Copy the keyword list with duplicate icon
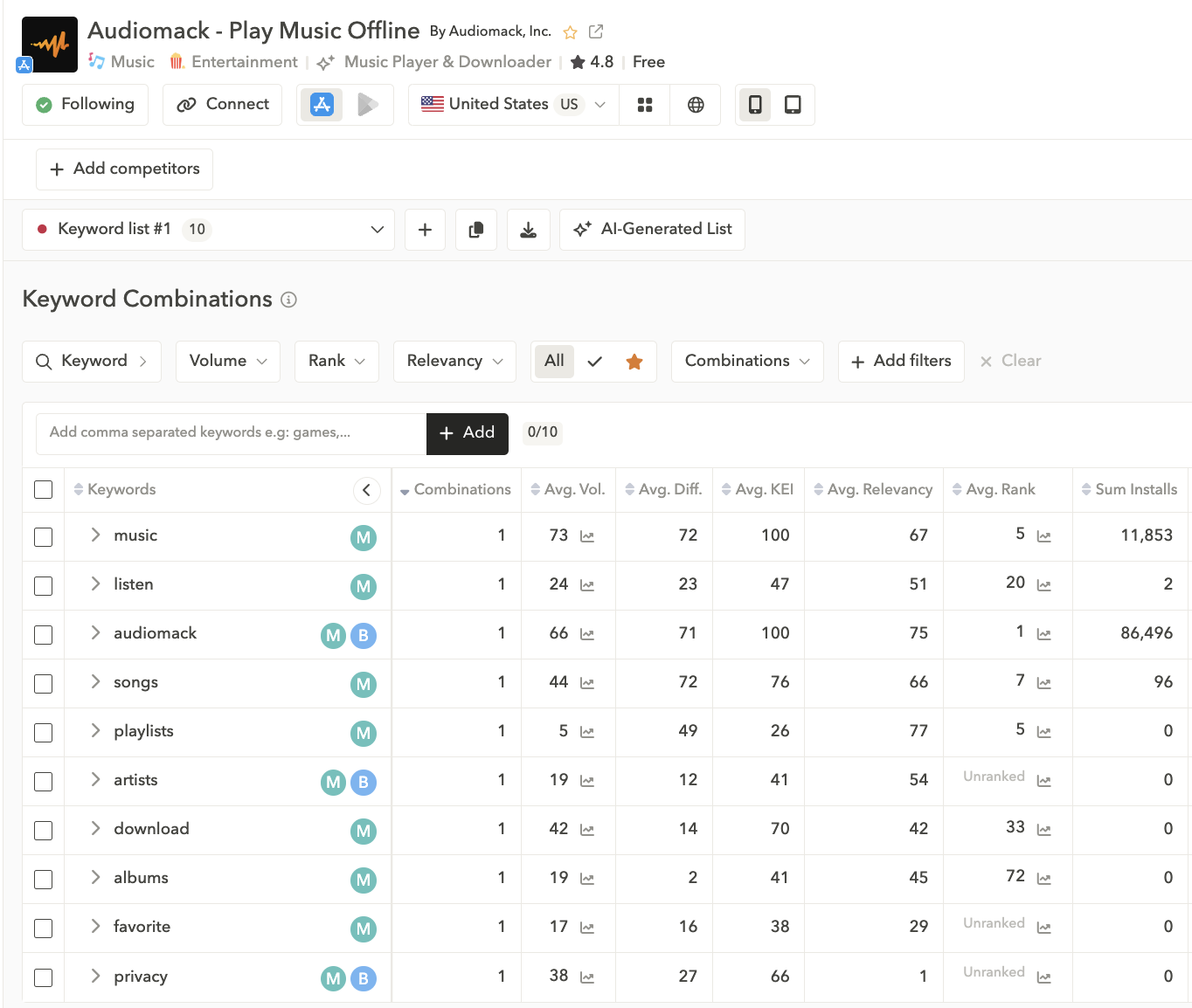Image resolution: width=1192 pixels, height=1008 pixels. (x=476, y=230)
